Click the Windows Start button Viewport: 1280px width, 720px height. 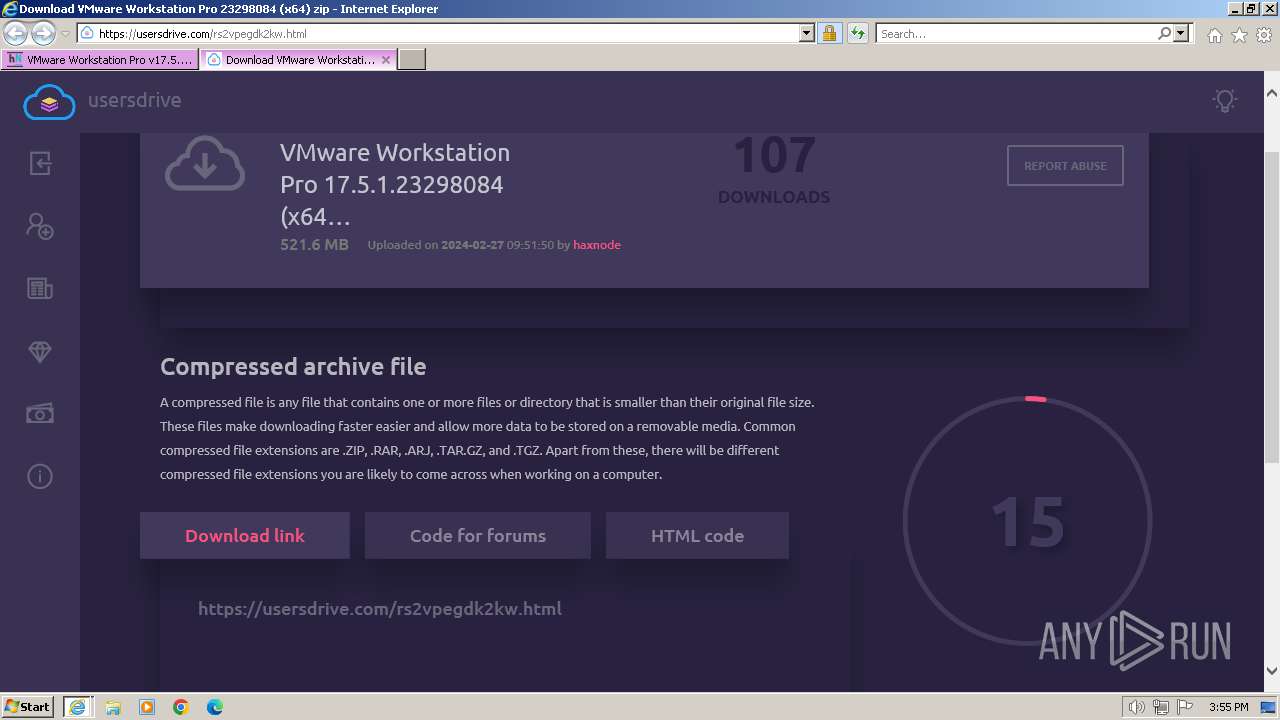click(x=28, y=707)
